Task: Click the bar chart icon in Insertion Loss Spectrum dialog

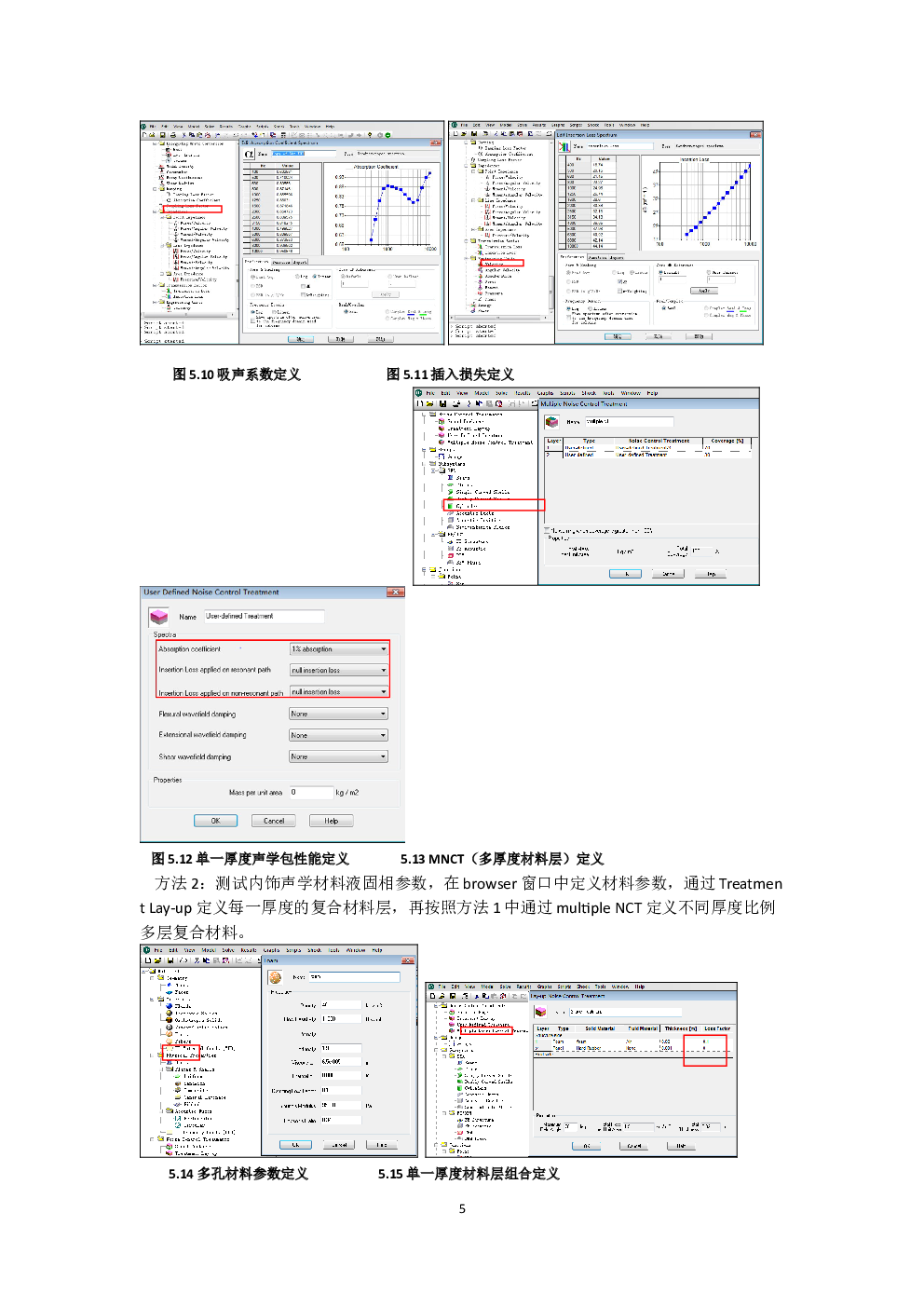Action: coord(564,146)
